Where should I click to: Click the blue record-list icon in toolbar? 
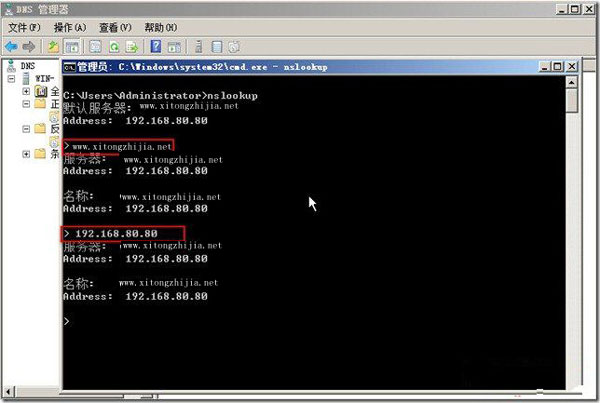pos(217,47)
